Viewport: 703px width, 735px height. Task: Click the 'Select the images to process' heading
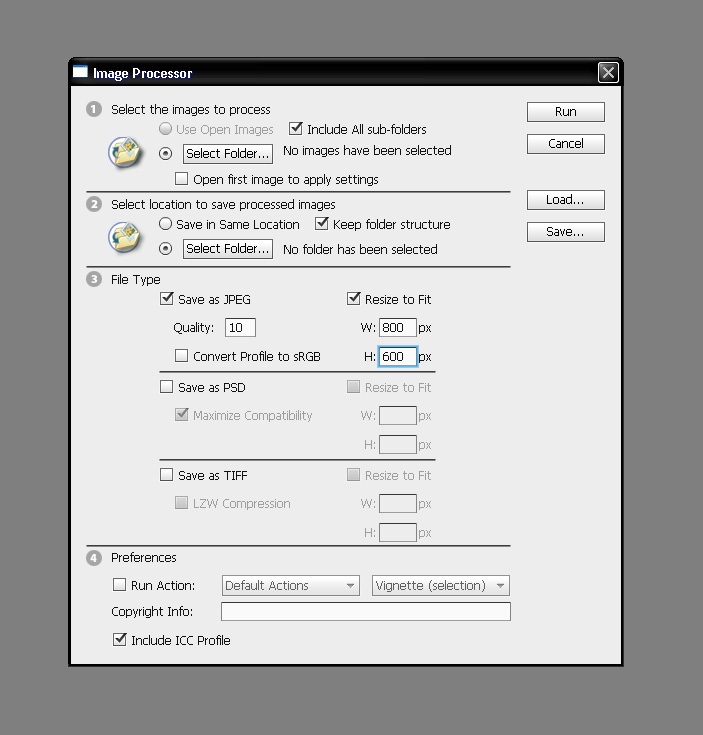click(x=191, y=110)
